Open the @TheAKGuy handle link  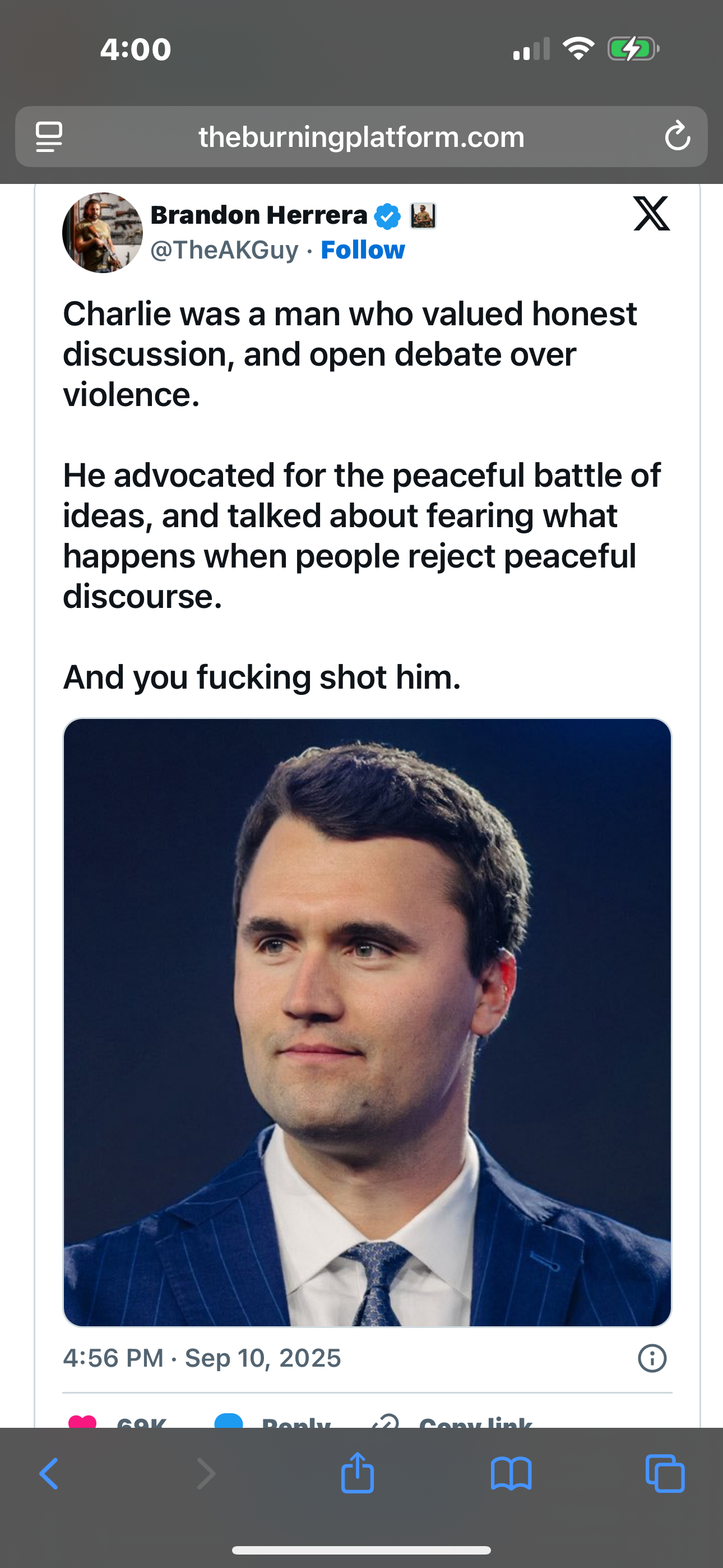pyautogui.click(x=225, y=250)
